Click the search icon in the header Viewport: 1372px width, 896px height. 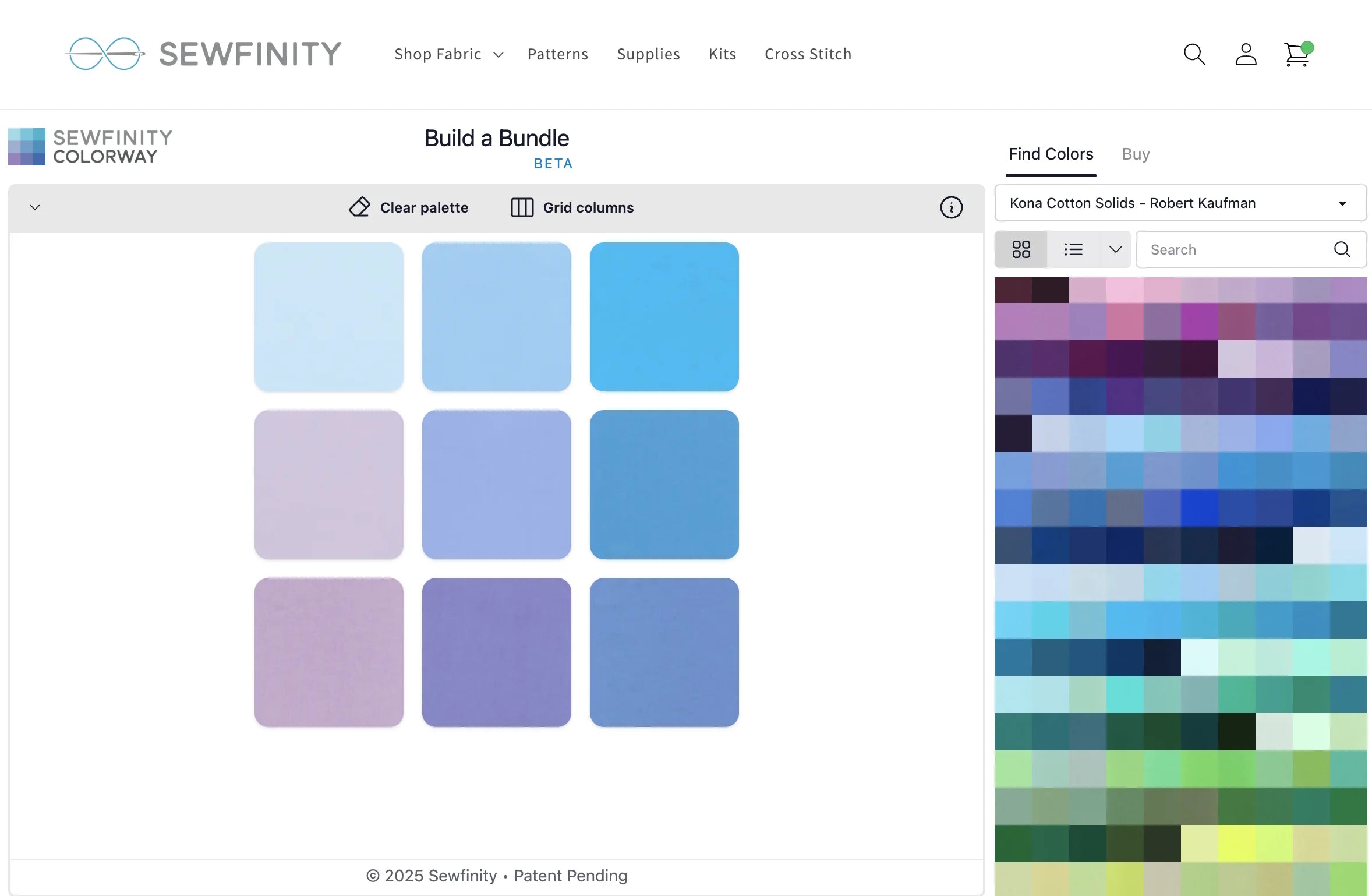tap(1194, 54)
